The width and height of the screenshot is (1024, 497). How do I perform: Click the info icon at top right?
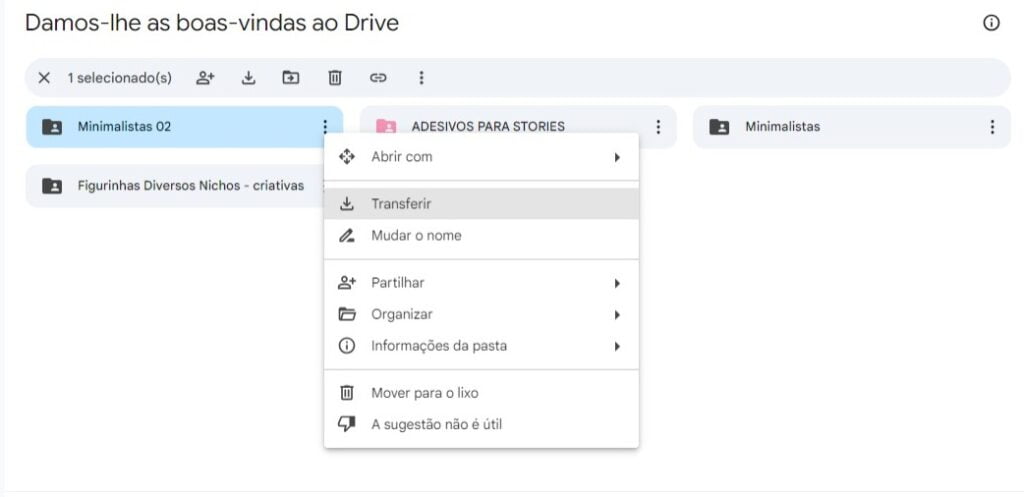click(x=991, y=23)
